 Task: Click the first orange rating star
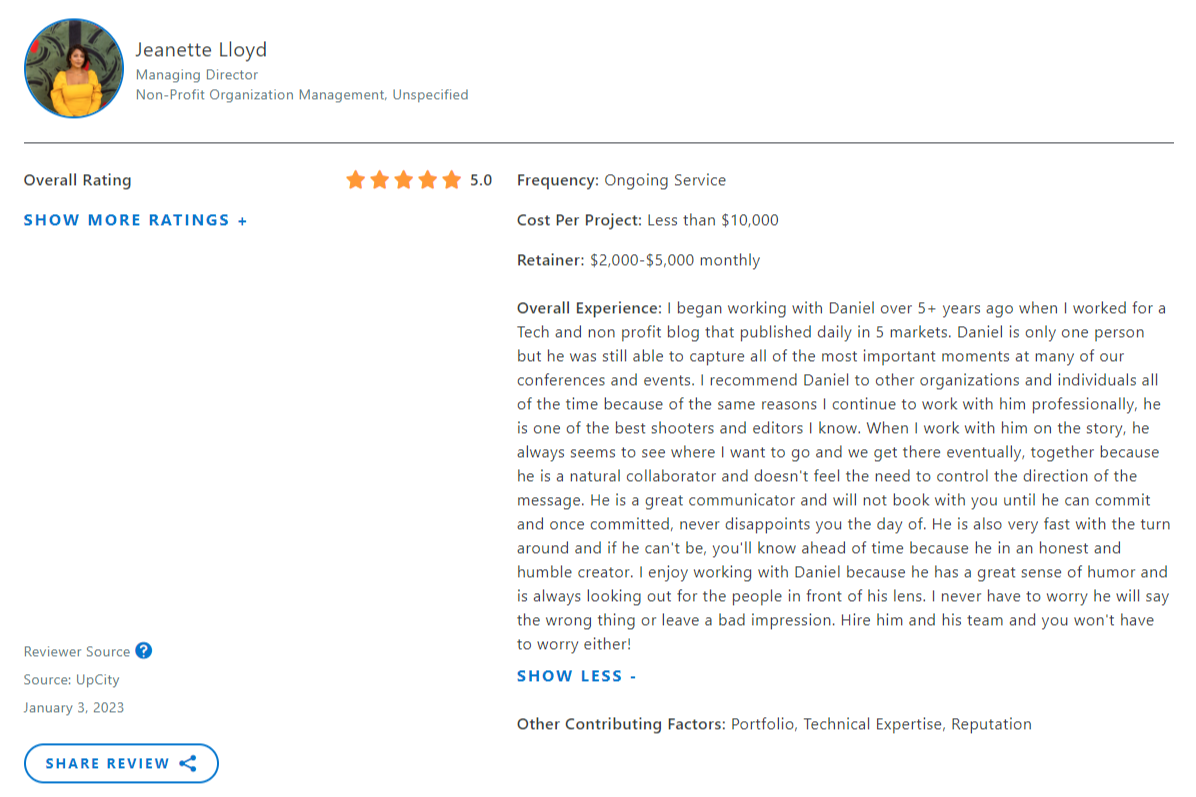pyautogui.click(x=356, y=180)
